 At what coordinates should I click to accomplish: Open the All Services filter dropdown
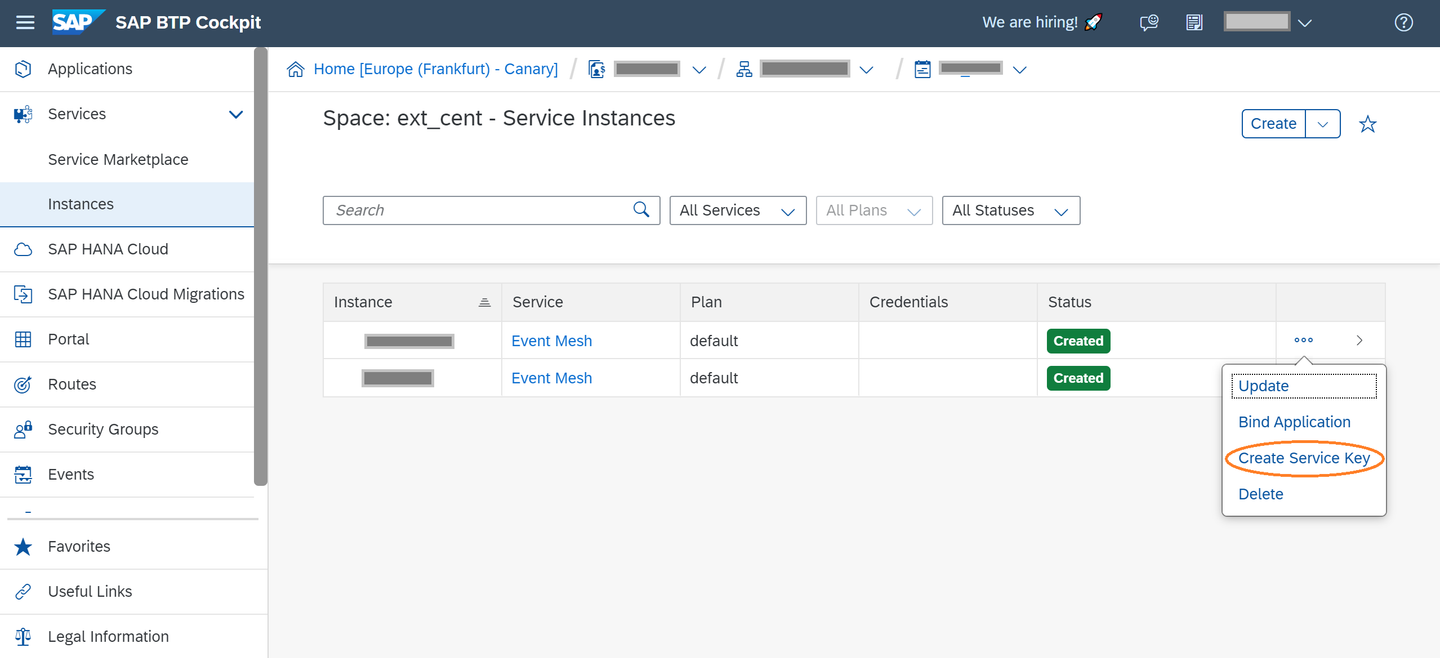(x=738, y=210)
